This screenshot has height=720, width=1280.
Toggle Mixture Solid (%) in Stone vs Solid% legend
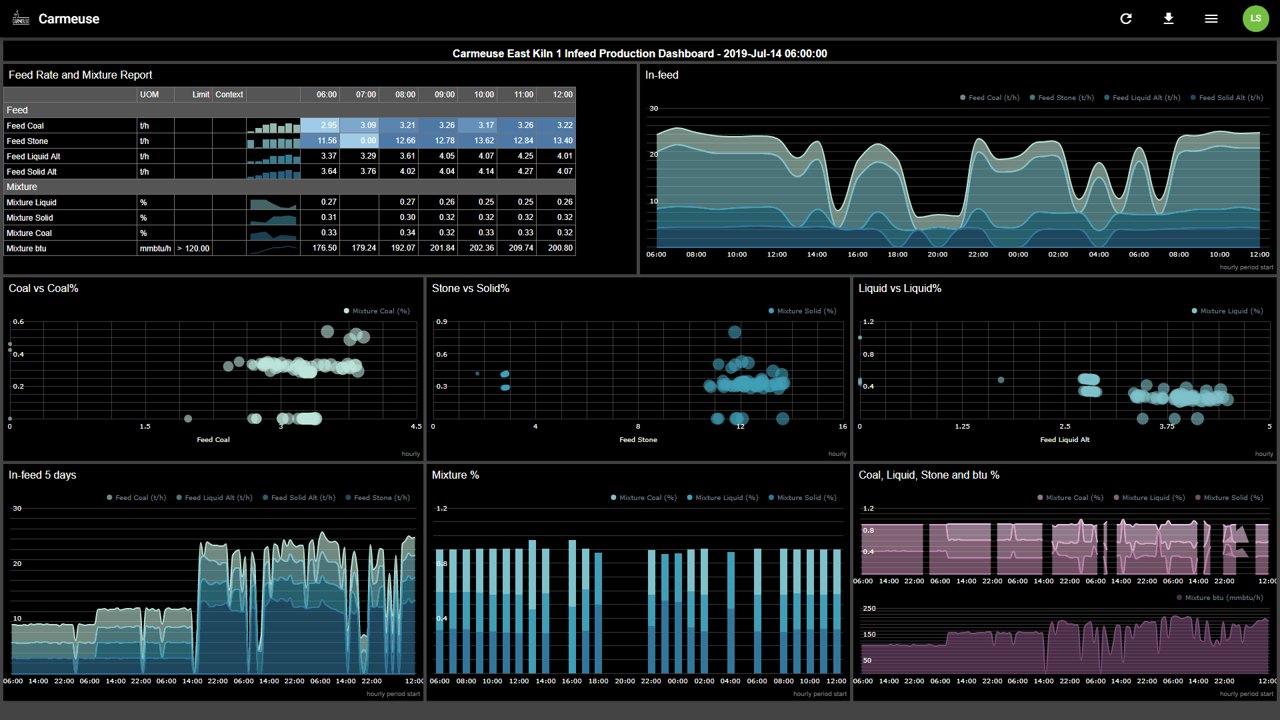(802, 311)
